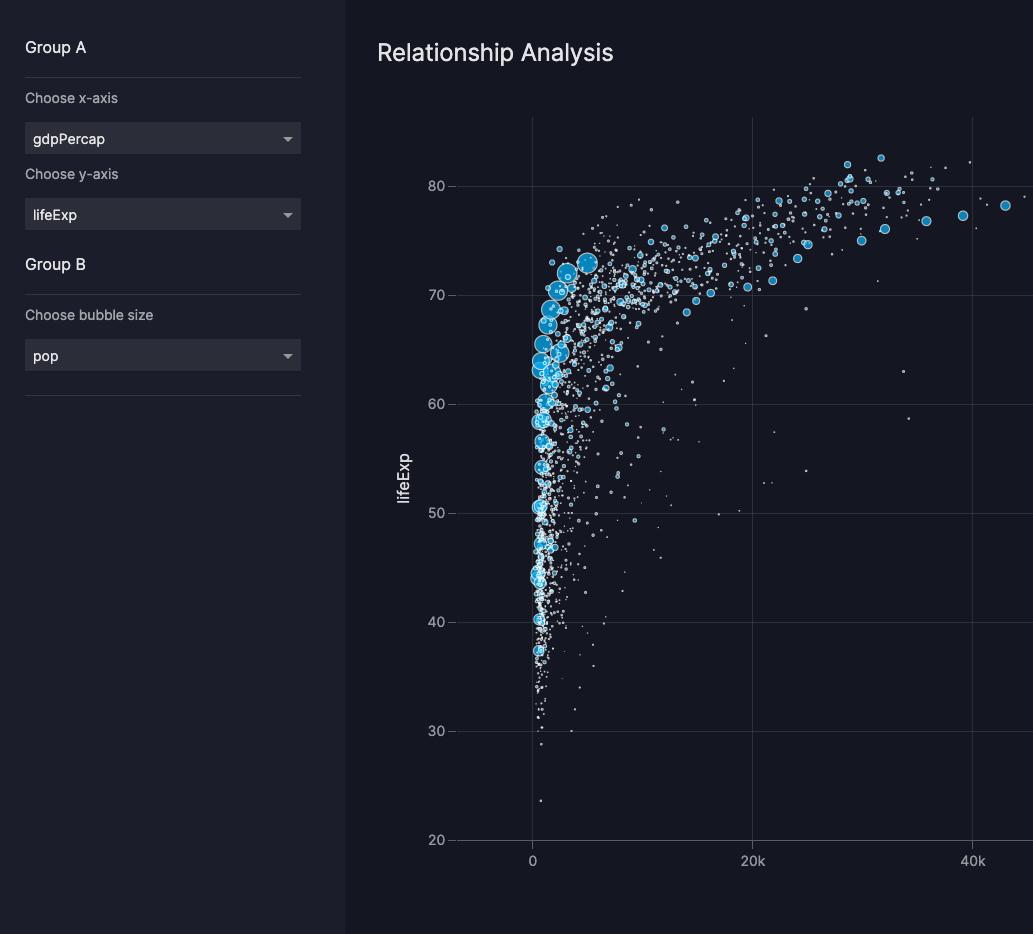
Task: Open the y-axis dropdown showing lifeExp
Action: point(162,214)
